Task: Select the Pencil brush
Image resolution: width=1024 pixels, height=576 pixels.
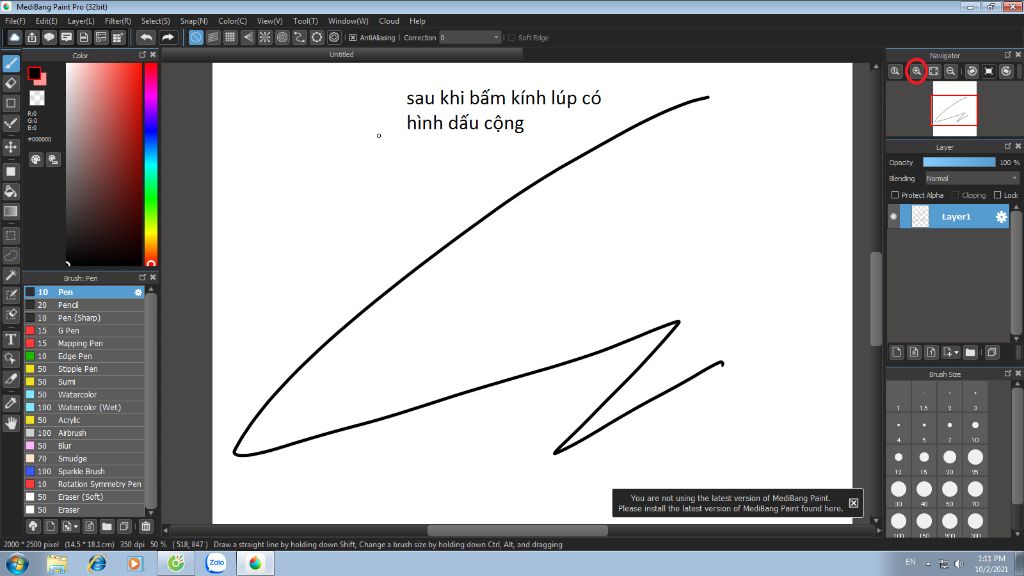Action: (84, 305)
